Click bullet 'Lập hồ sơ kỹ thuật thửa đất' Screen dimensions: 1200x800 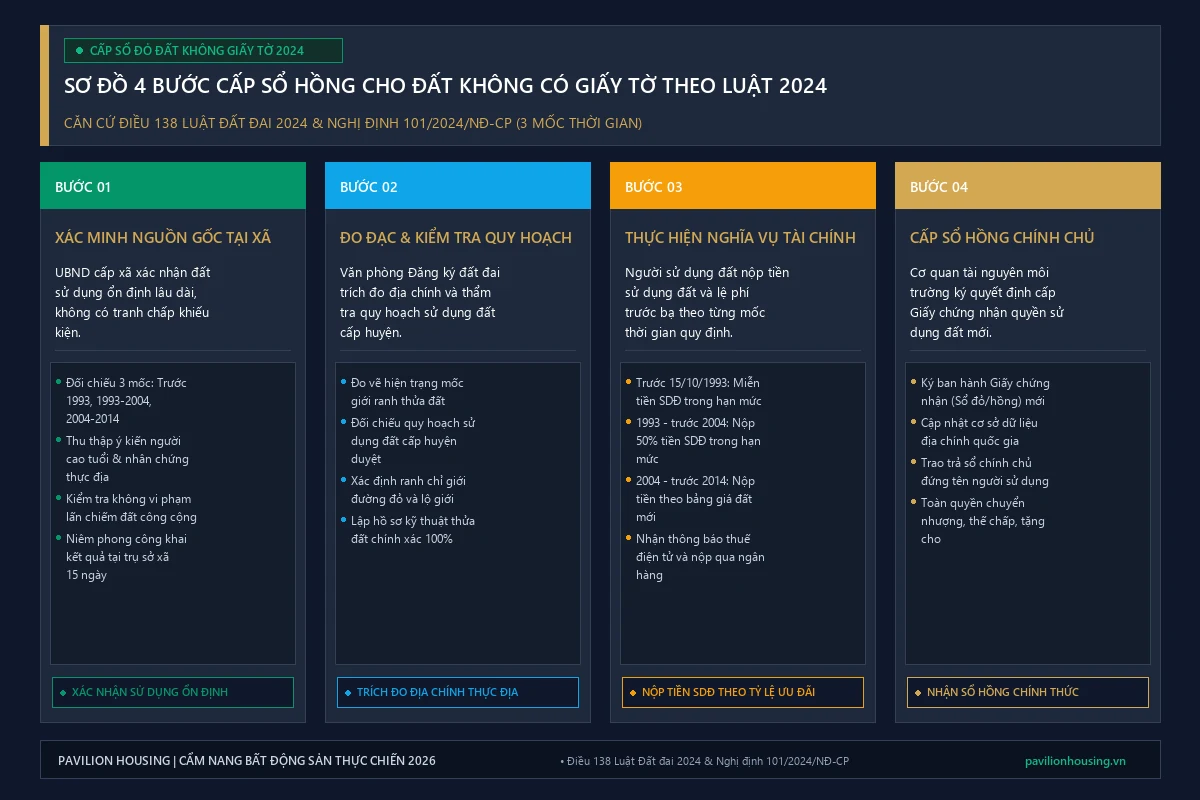(408, 530)
